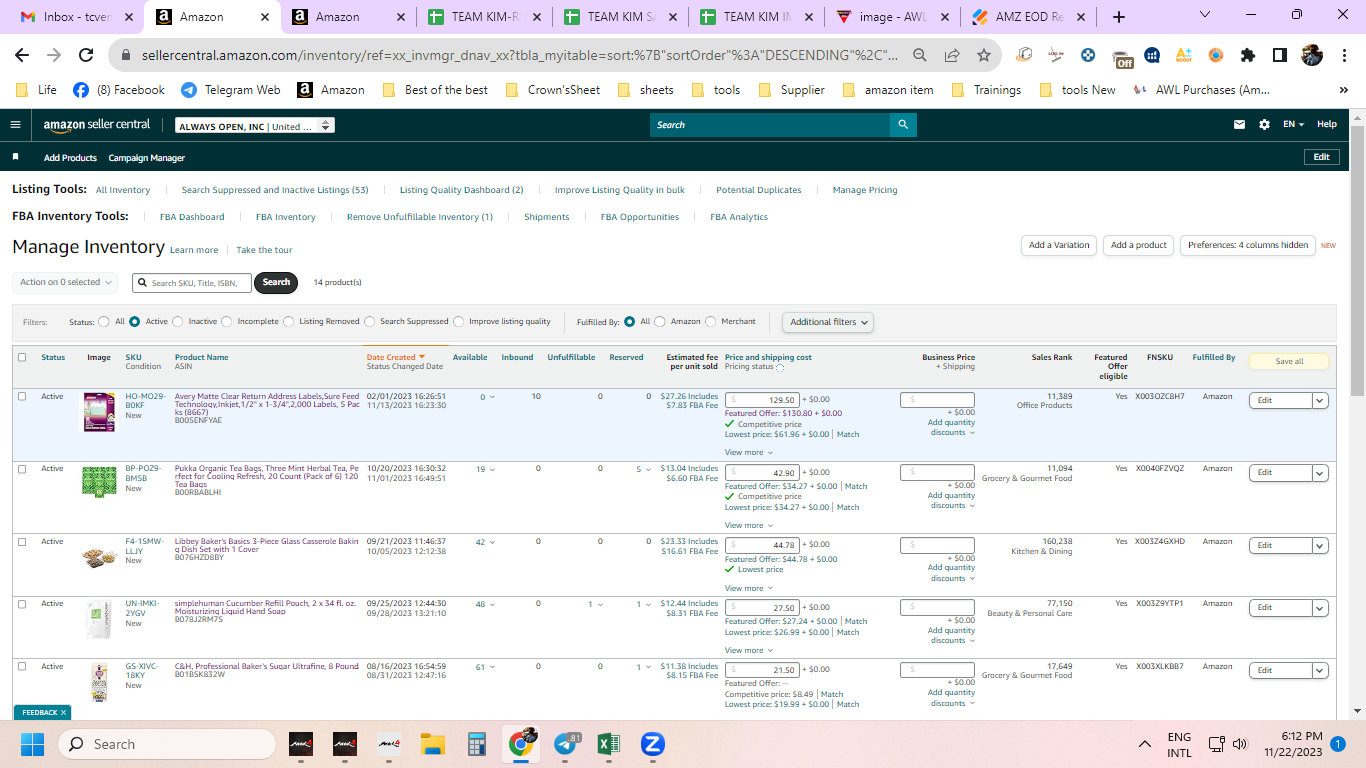Image resolution: width=1366 pixels, height=768 pixels.
Task: Open Telegram from the taskbar
Action: pyautogui.click(x=566, y=744)
